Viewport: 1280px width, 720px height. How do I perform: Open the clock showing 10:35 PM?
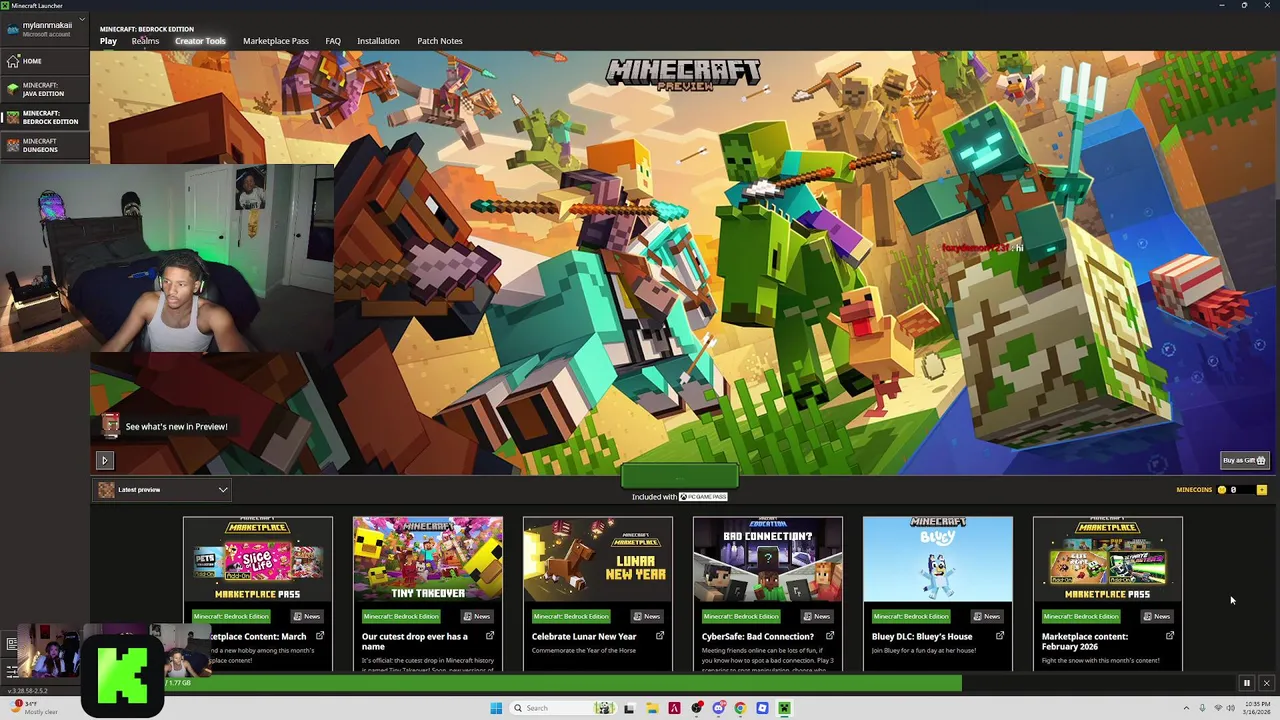click(x=1257, y=708)
